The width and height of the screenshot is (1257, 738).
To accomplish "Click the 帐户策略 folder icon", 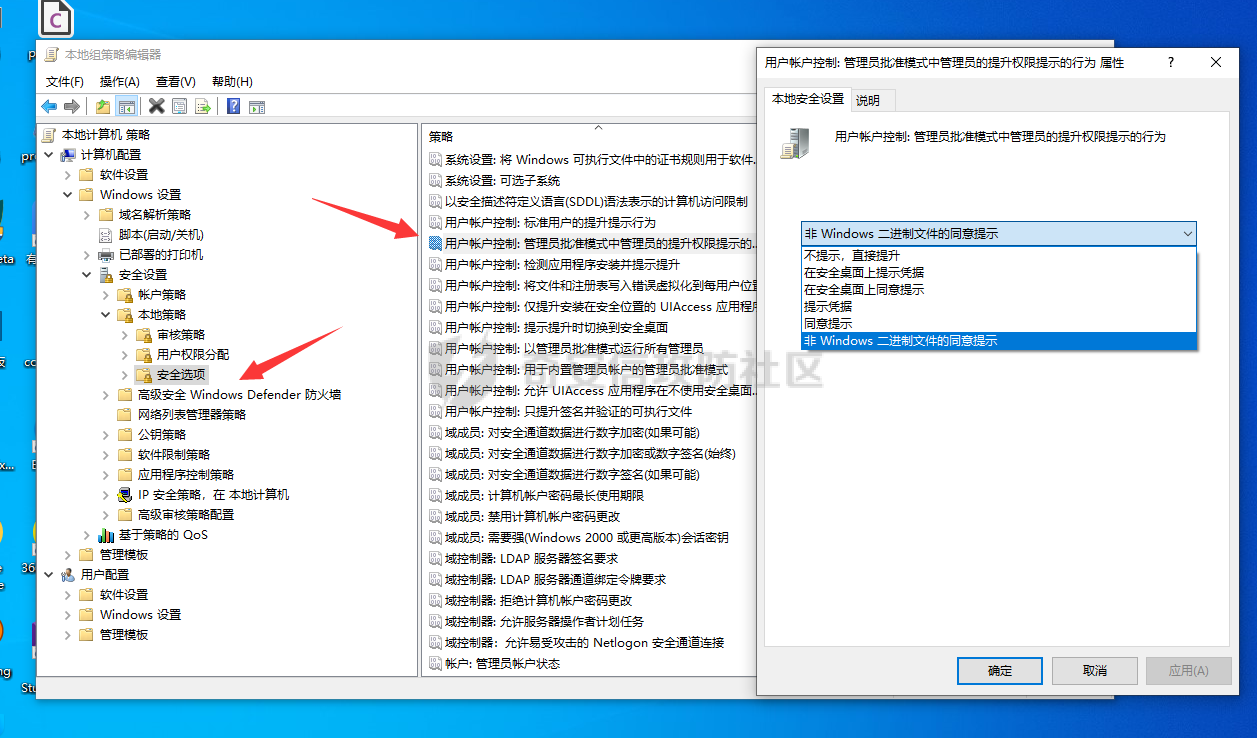I will [126, 294].
